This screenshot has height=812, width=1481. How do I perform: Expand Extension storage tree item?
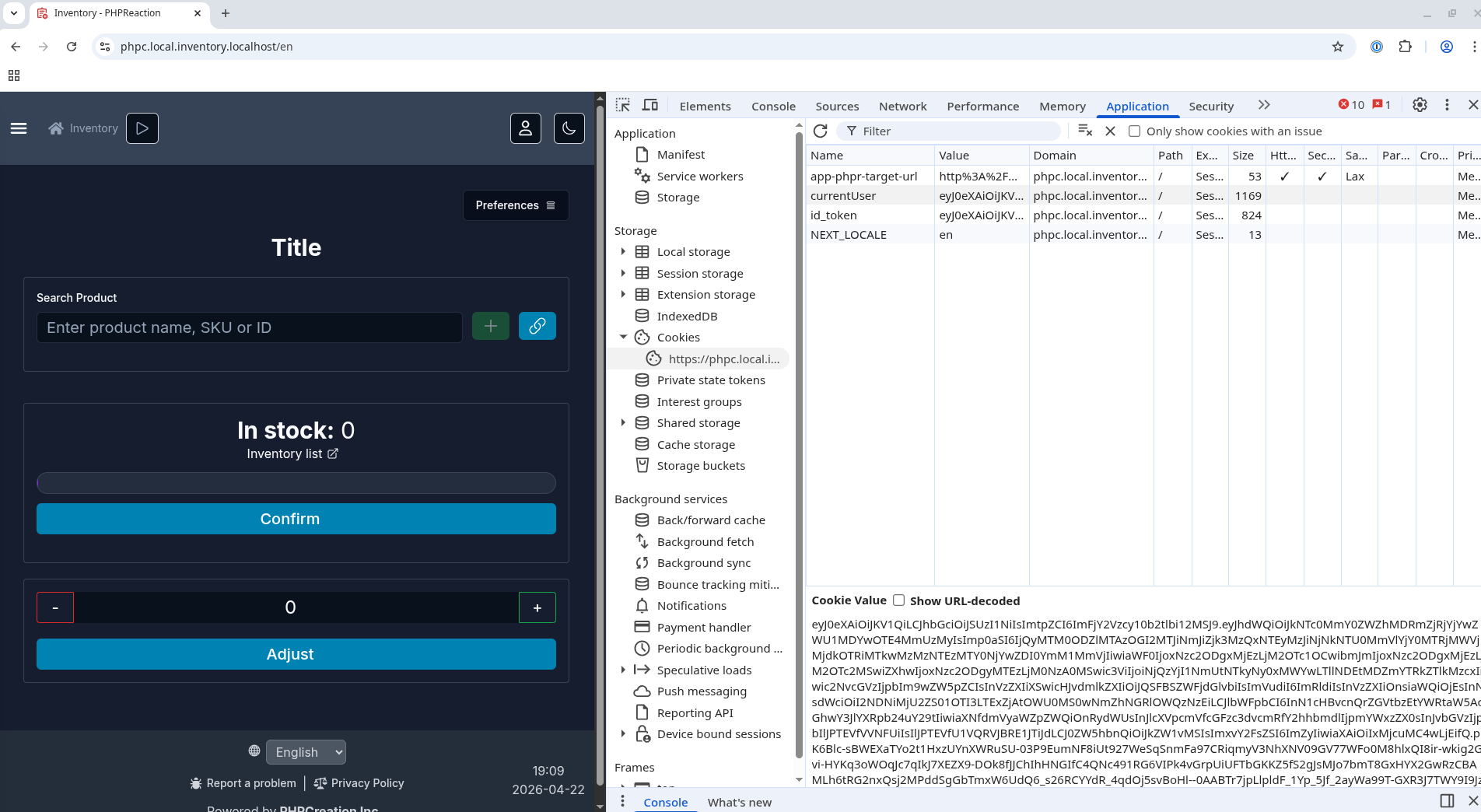[623, 294]
